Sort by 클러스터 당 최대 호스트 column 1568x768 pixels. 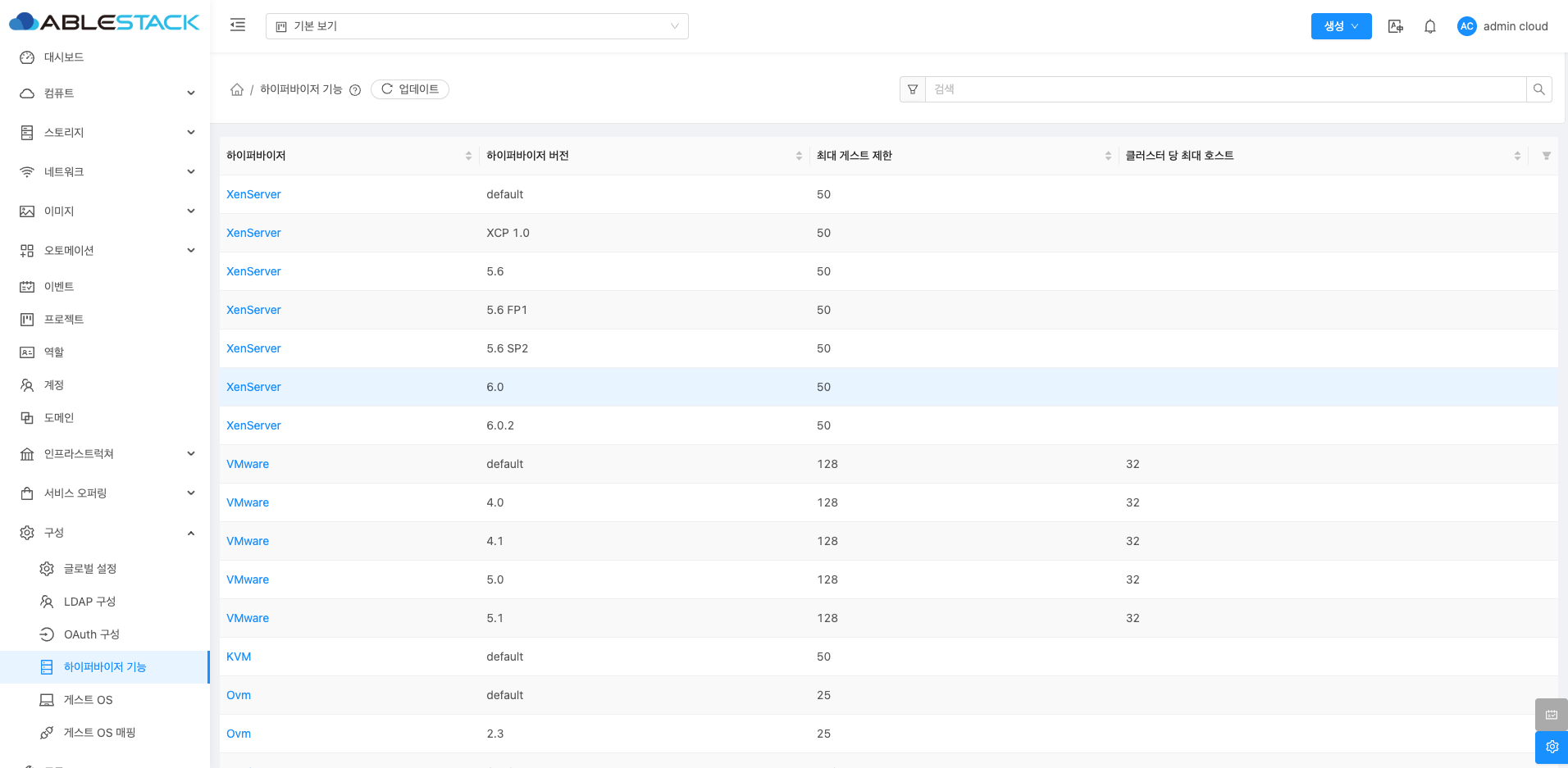(x=1516, y=156)
